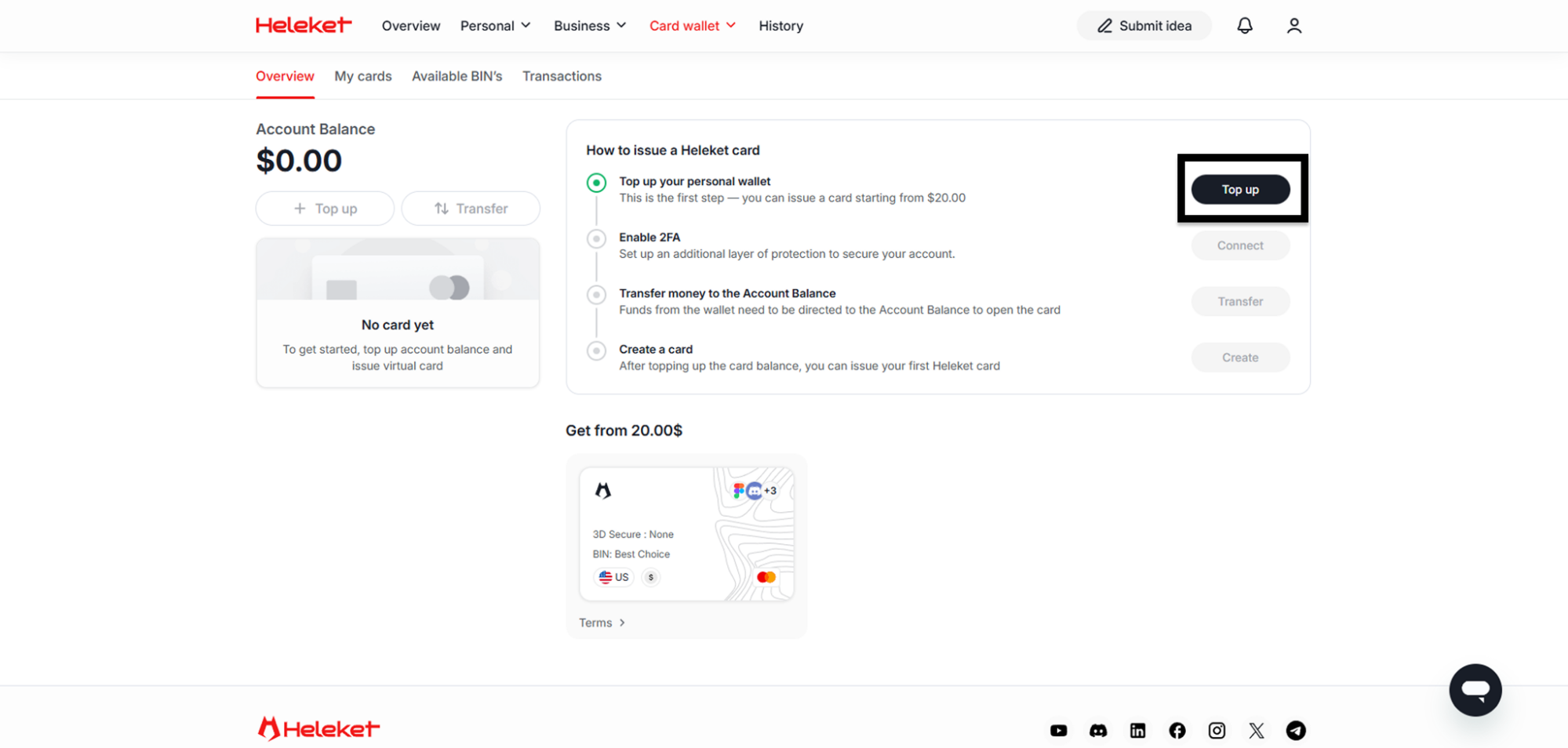
Task: Click the dark Top up button
Action: tap(1239, 190)
